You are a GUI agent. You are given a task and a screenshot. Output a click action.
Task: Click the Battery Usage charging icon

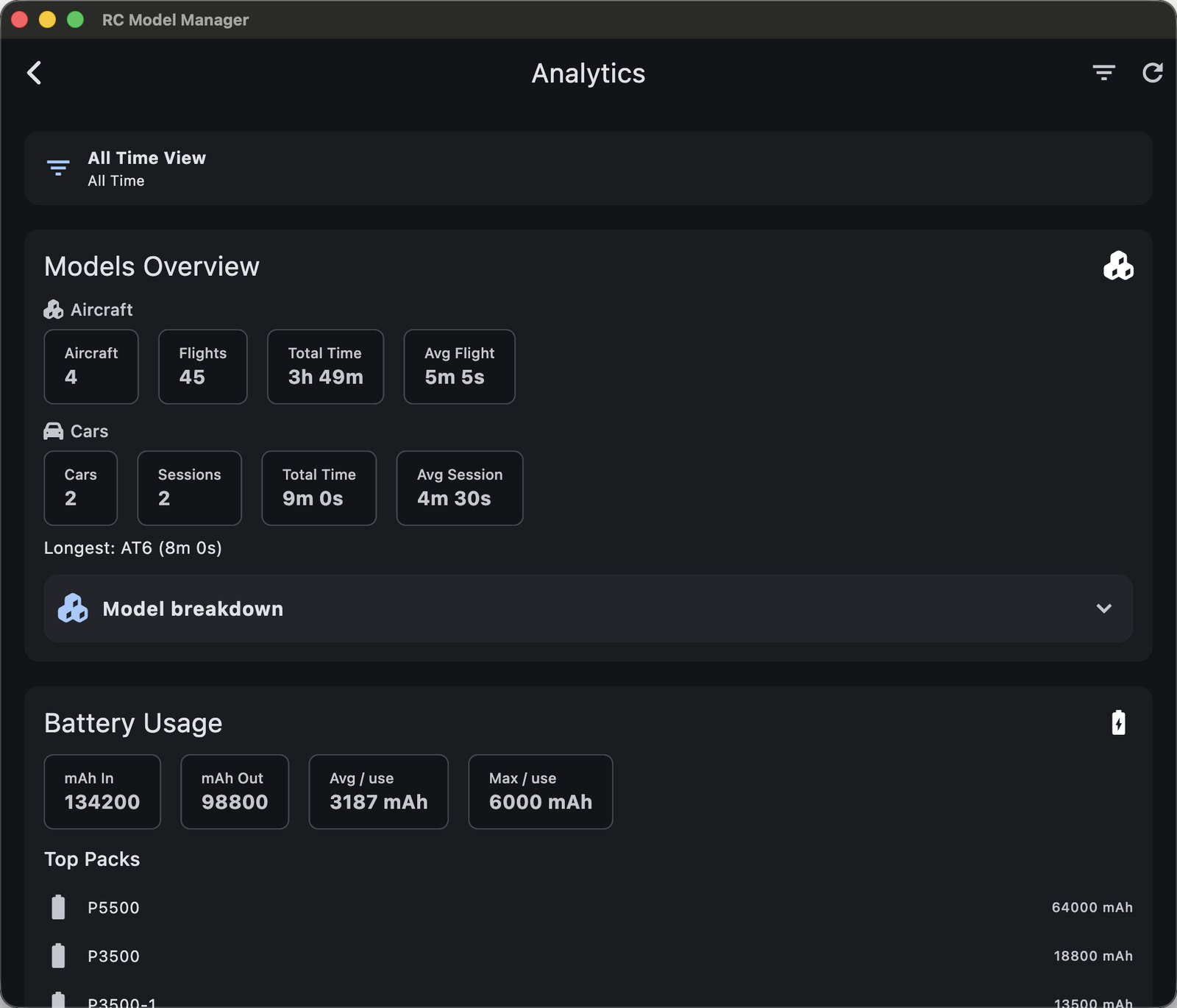point(1118,723)
